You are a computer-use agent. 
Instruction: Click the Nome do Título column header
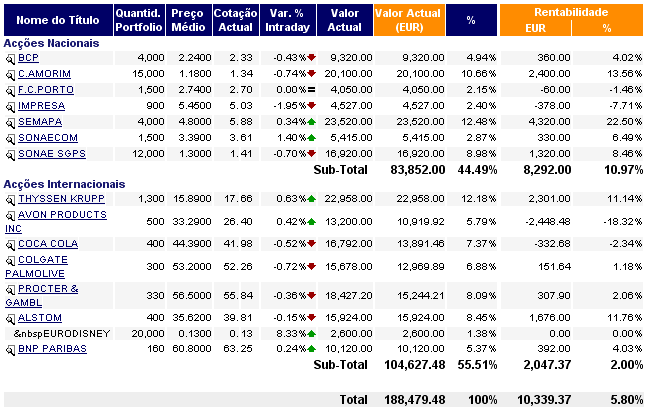pos(55,21)
